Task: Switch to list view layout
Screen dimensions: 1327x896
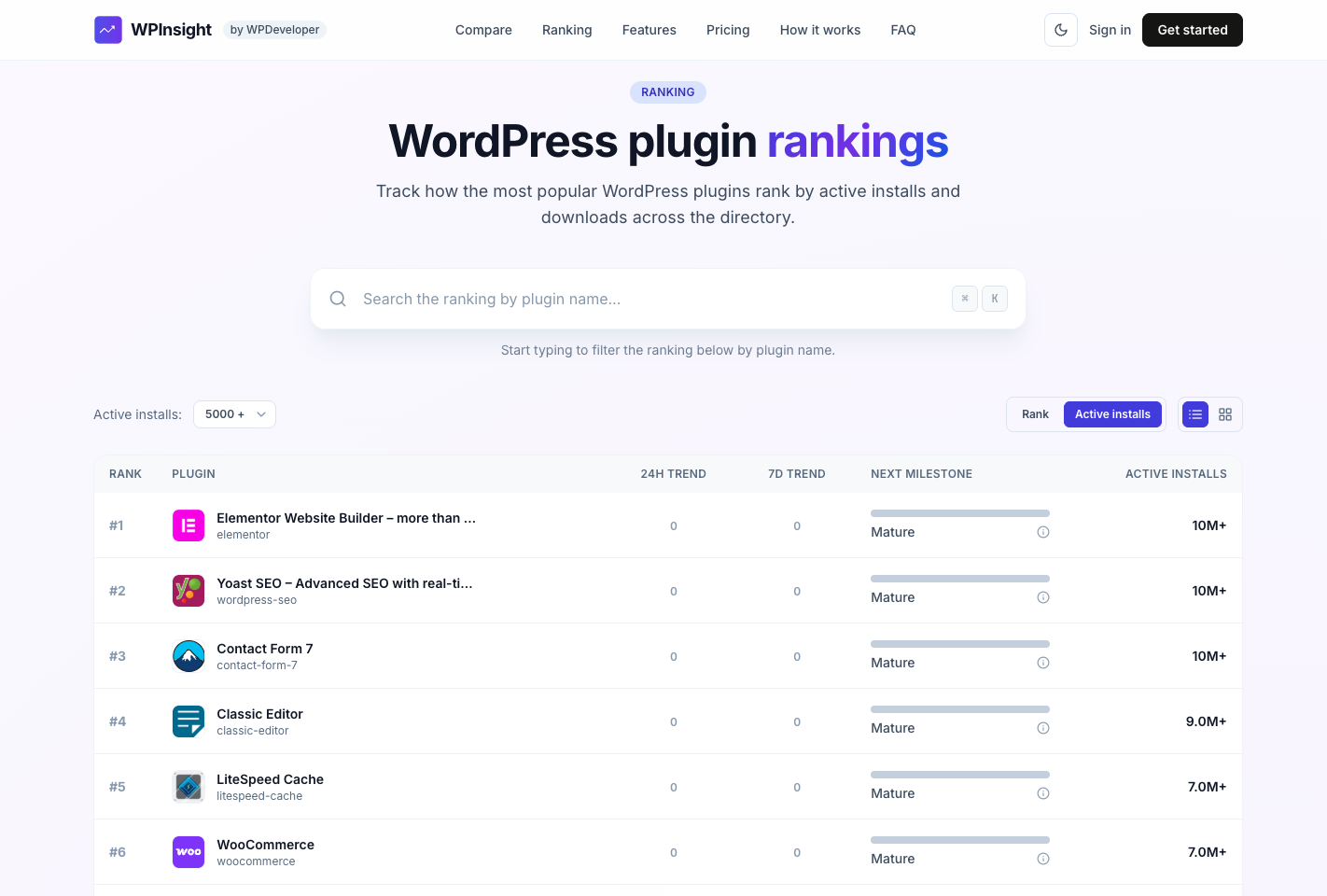Action: (1195, 414)
